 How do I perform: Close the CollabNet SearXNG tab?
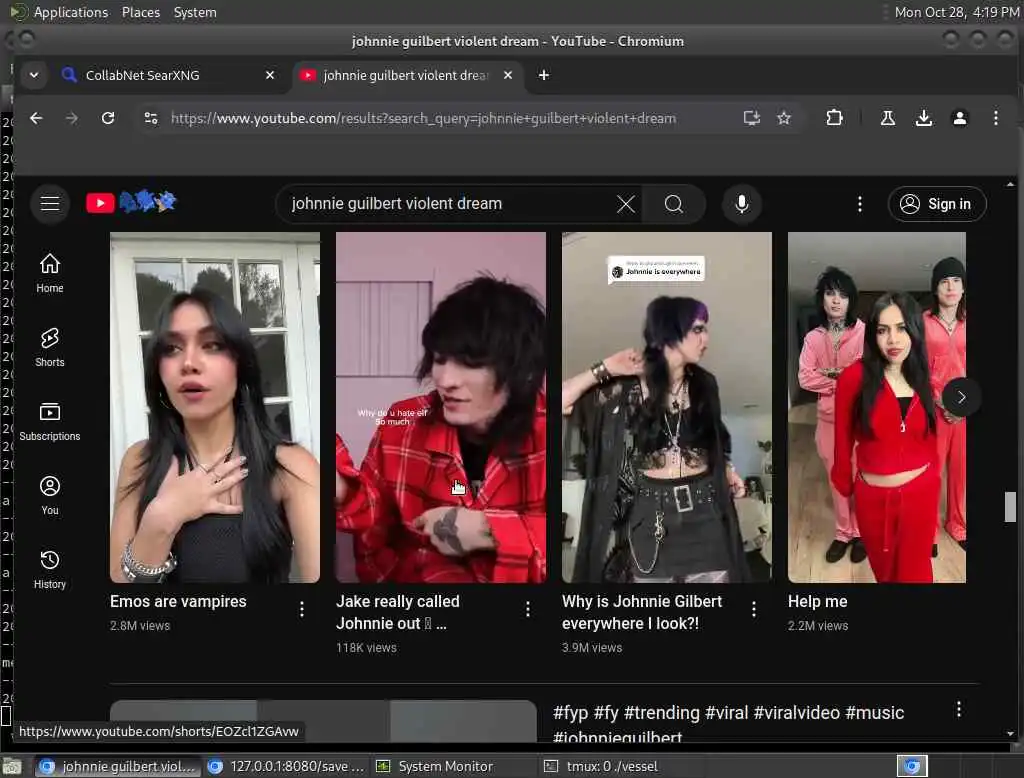coord(270,75)
